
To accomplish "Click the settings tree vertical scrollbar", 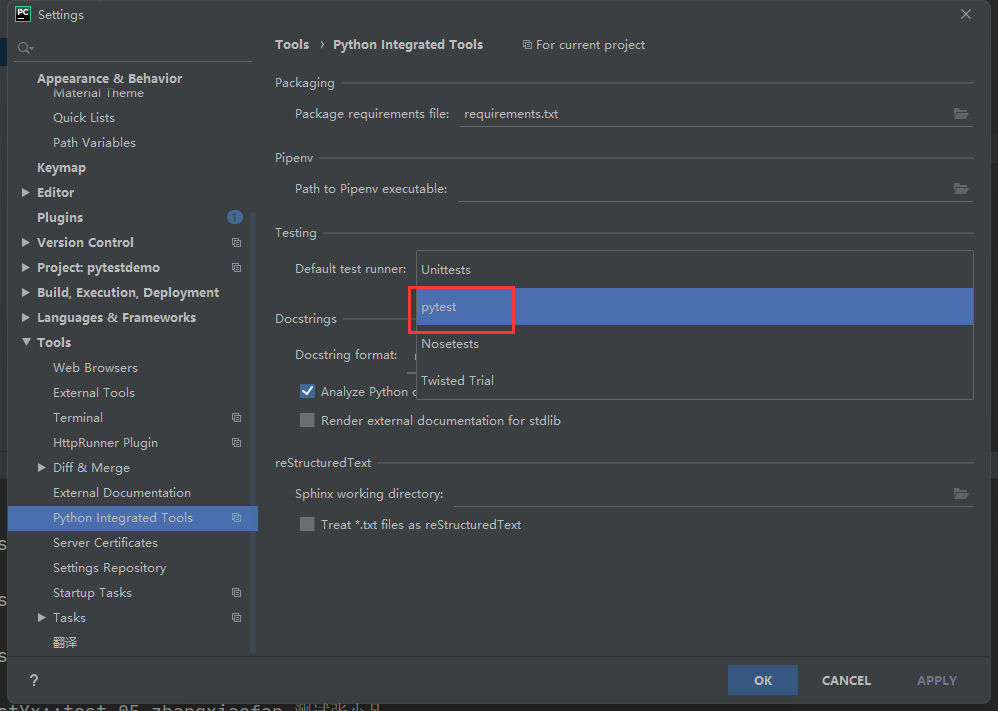I will (x=253, y=433).
